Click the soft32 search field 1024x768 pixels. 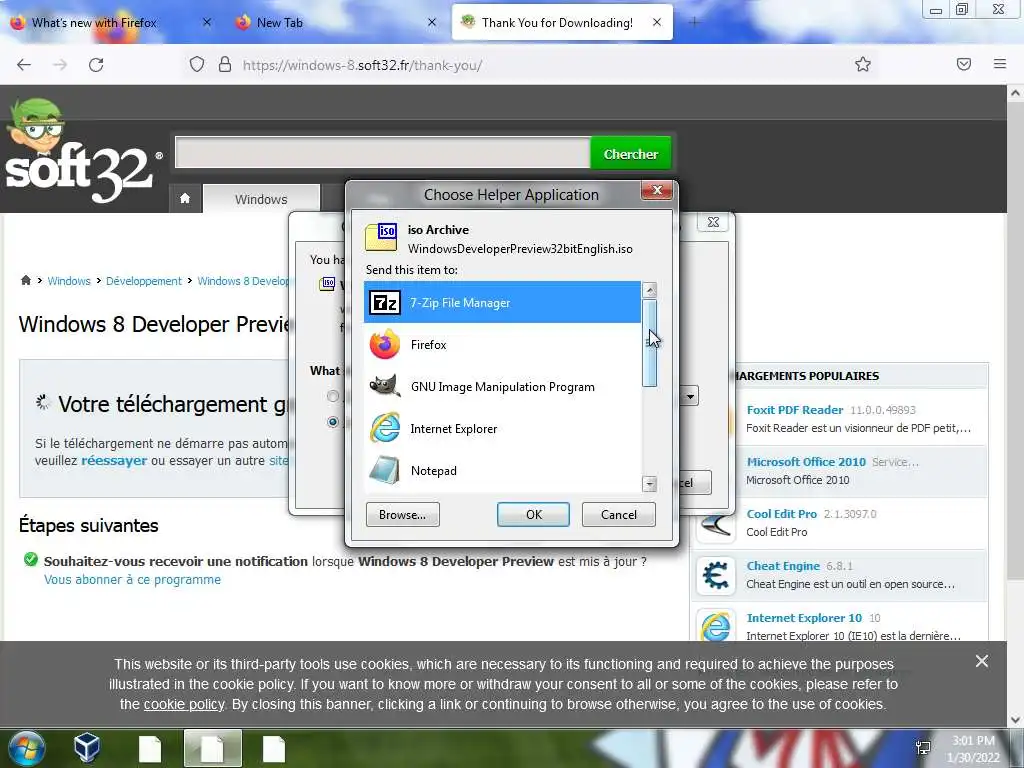[383, 152]
